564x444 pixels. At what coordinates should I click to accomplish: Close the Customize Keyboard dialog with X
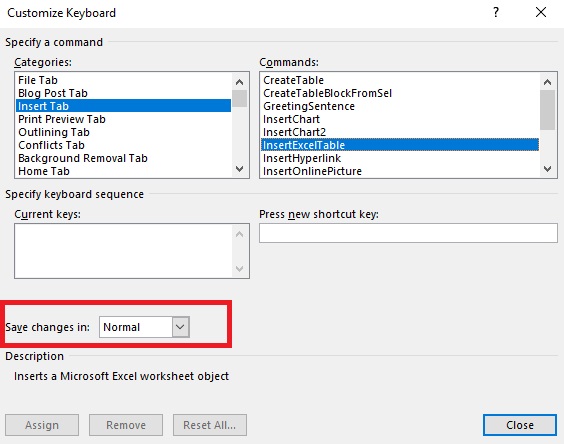pos(541,13)
